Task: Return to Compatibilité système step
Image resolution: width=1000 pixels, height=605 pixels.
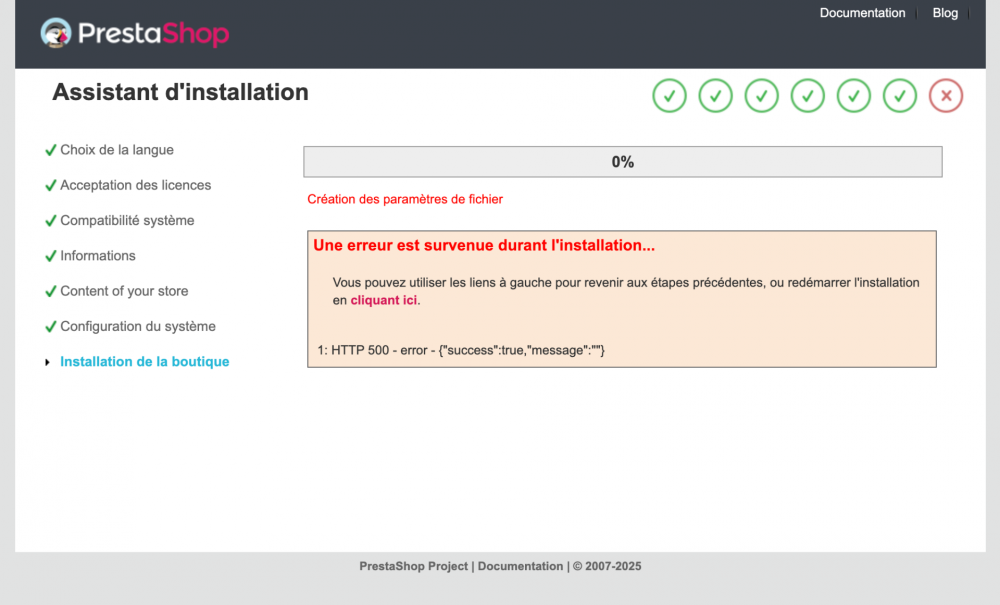Action: (127, 221)
